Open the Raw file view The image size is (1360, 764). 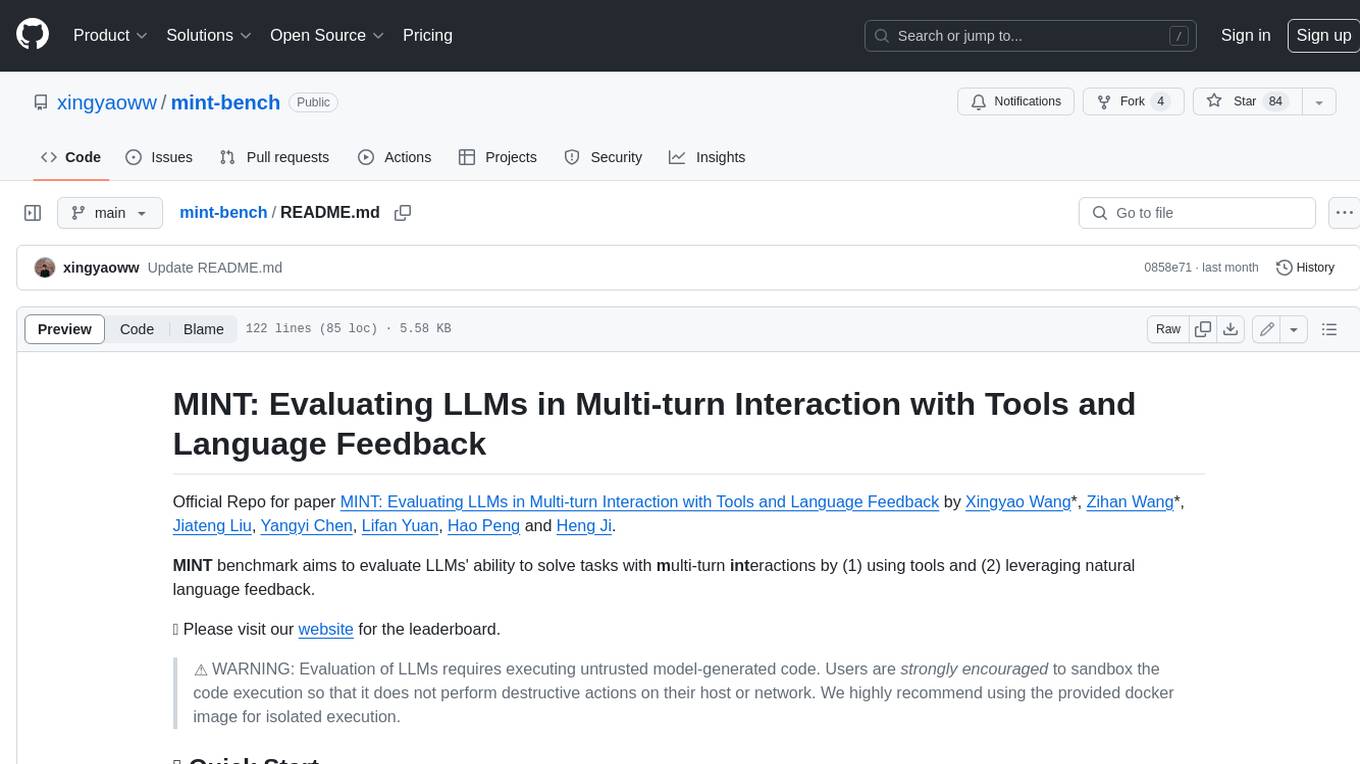pyautogui.click(x=1168, y=329)
